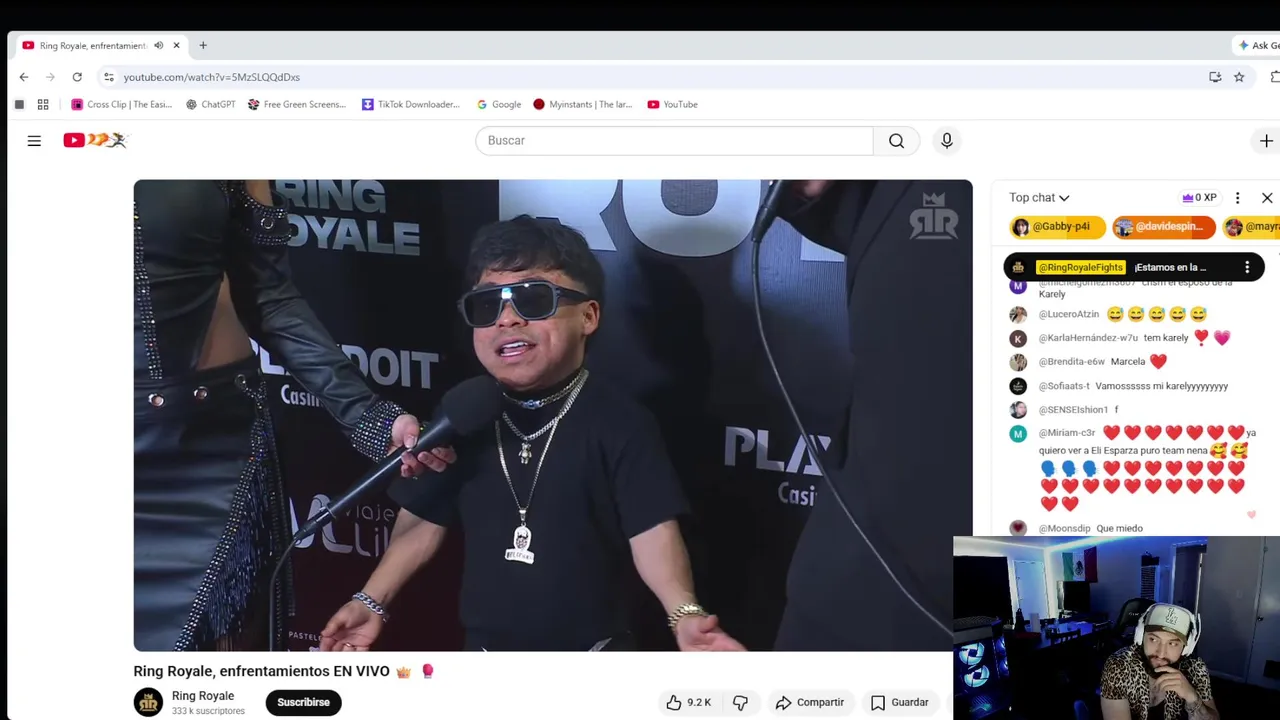
Task: Open Ring Royale channel name link
Action: (x=203, y=696)
